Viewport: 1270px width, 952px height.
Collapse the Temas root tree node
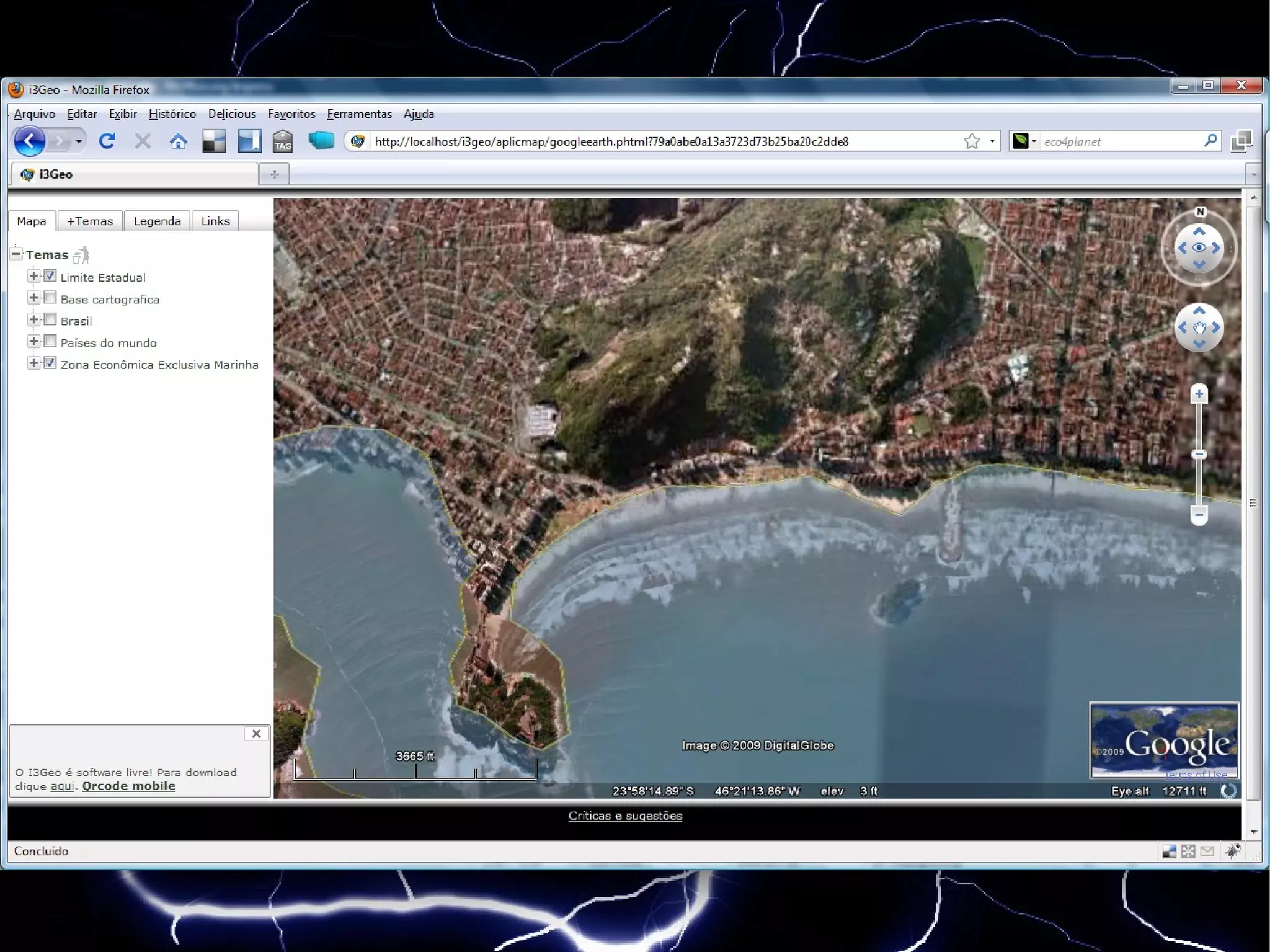[16, 254]
